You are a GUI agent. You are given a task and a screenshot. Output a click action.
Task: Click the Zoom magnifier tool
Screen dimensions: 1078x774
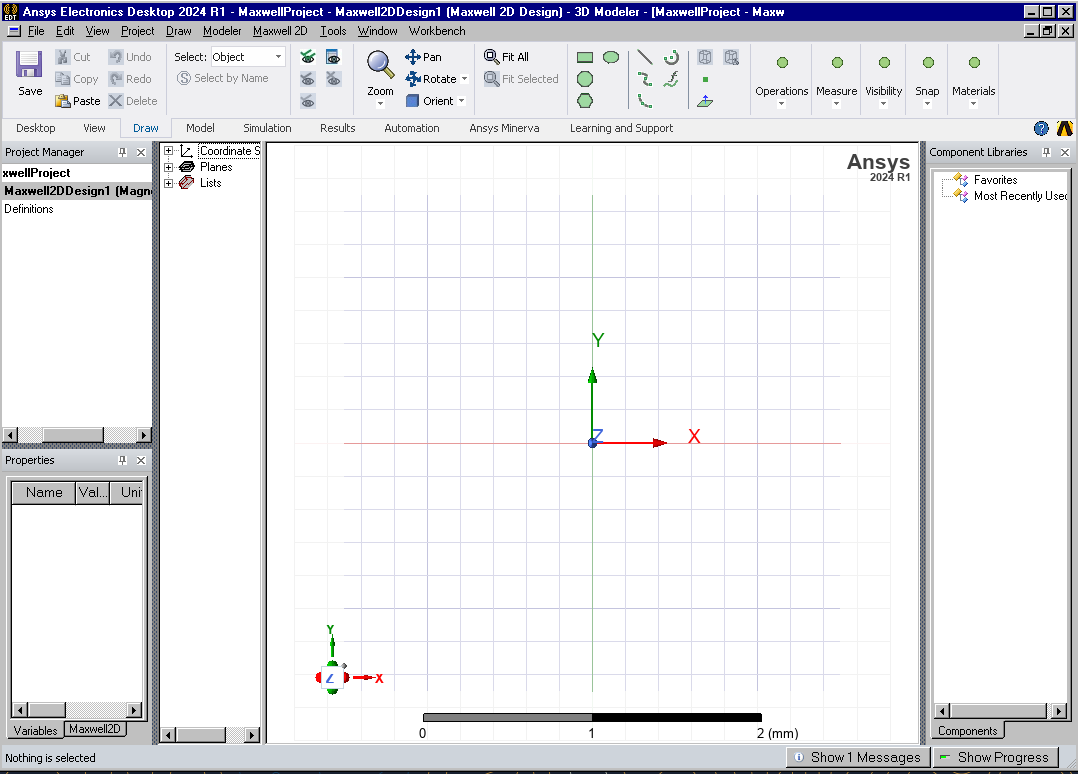[x=380, y=65]
